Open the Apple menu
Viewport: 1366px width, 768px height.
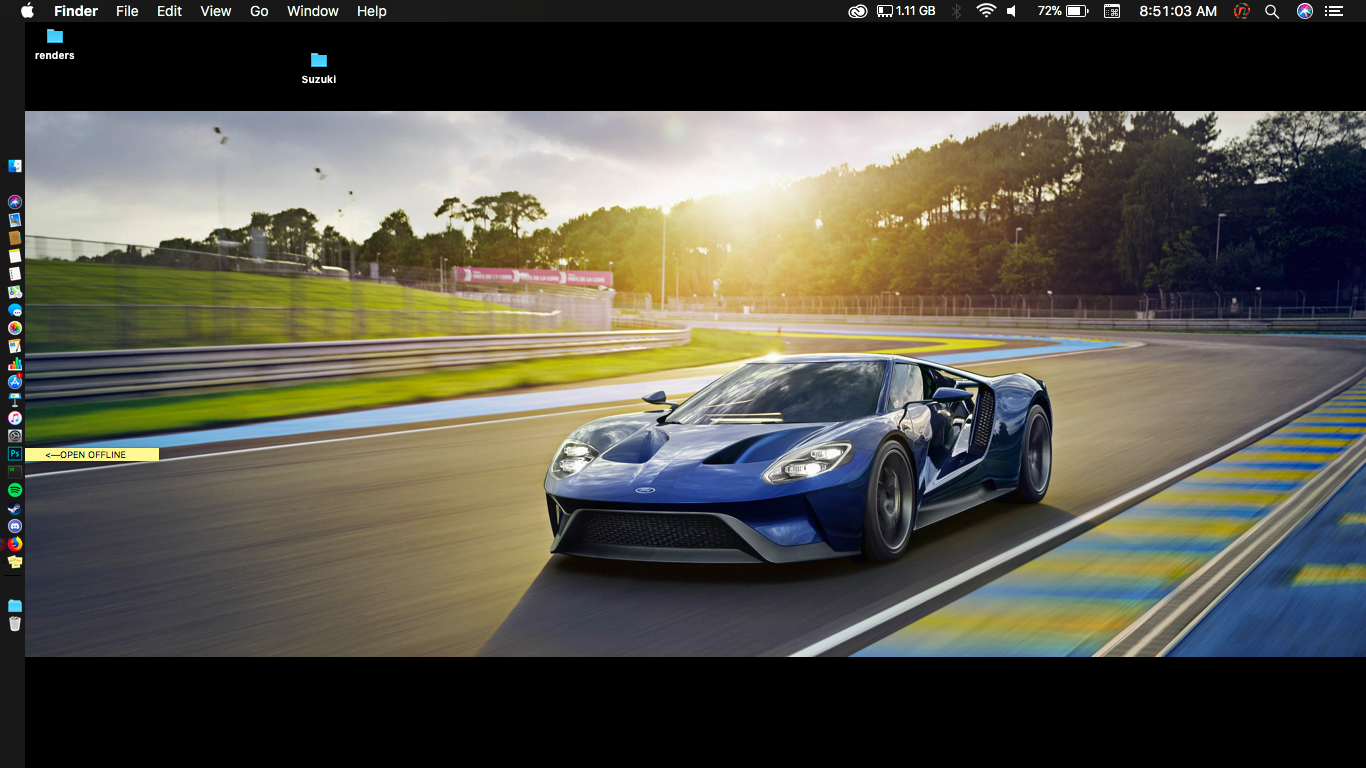27,11
